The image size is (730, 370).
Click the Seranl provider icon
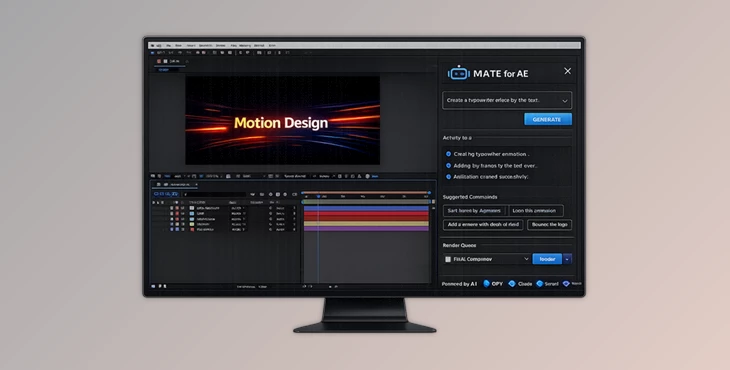540,283
